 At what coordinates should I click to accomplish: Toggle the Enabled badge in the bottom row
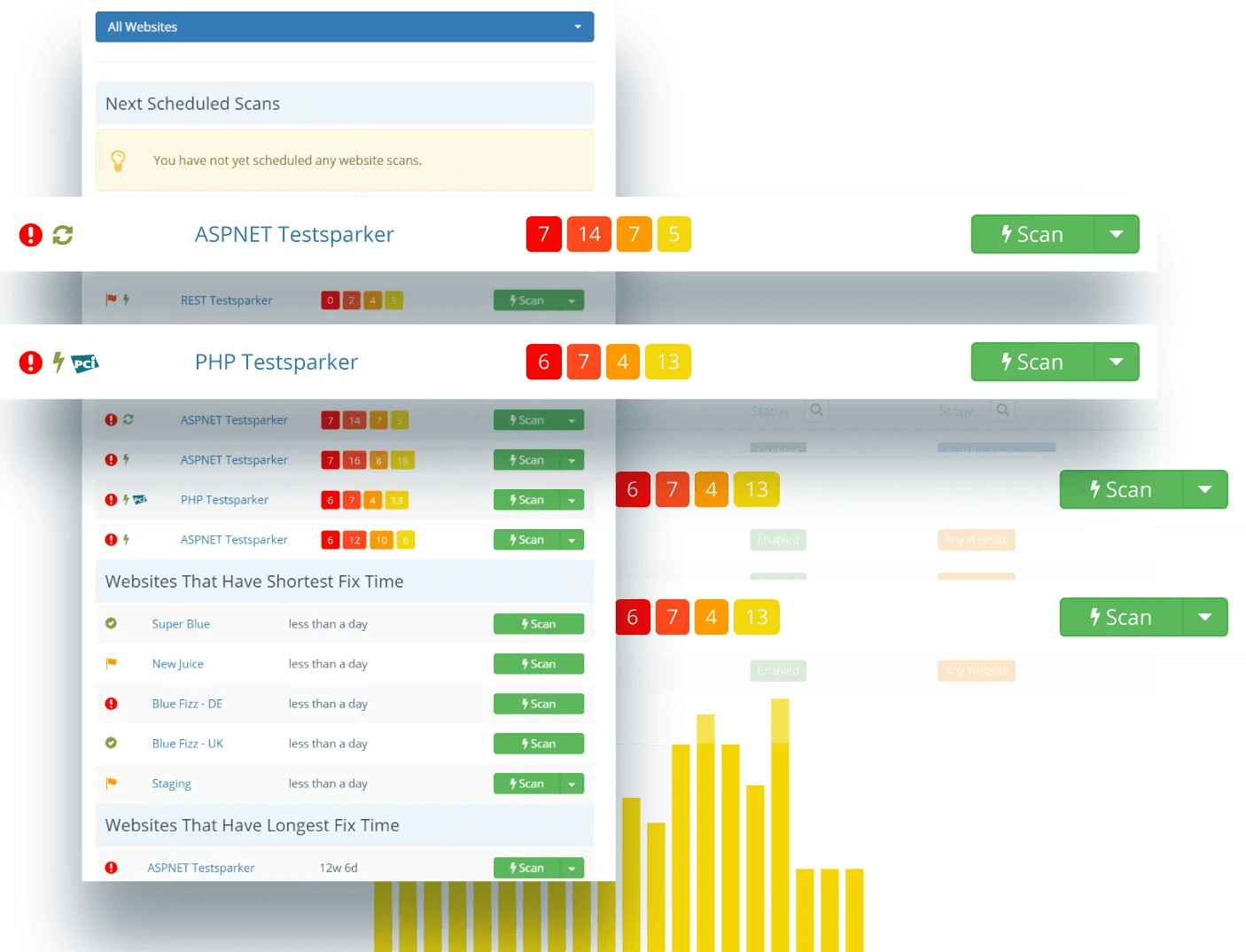pyautogui.click(x=777, y=670)
